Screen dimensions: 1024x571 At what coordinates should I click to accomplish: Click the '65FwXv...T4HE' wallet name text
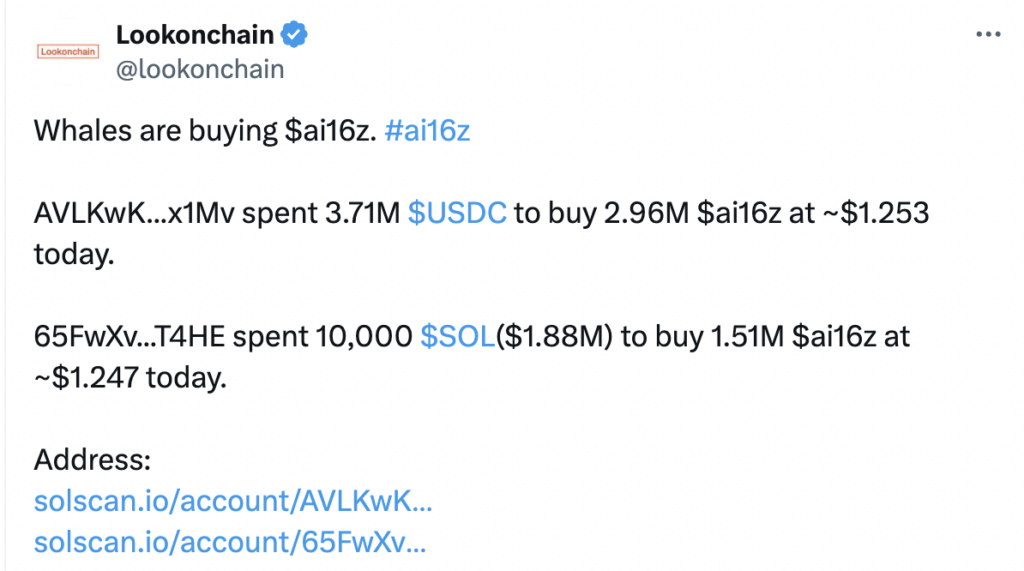pyautogui.click(x=129, y=336)
